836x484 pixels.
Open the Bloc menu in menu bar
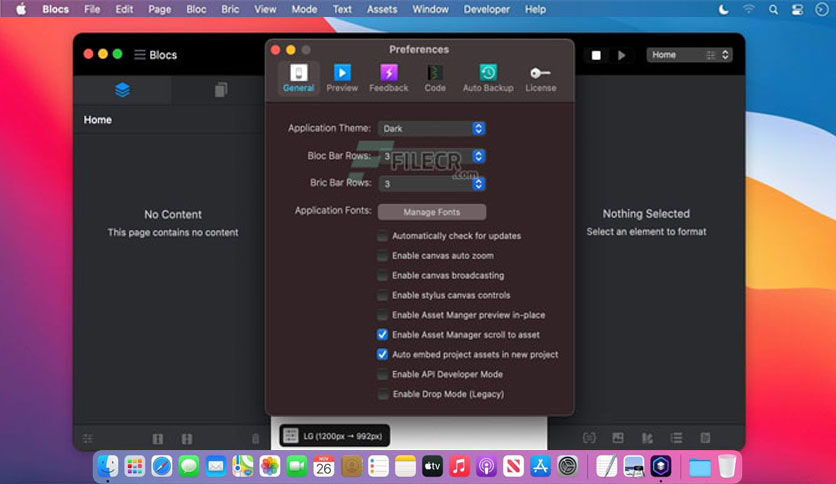(196, 9)
